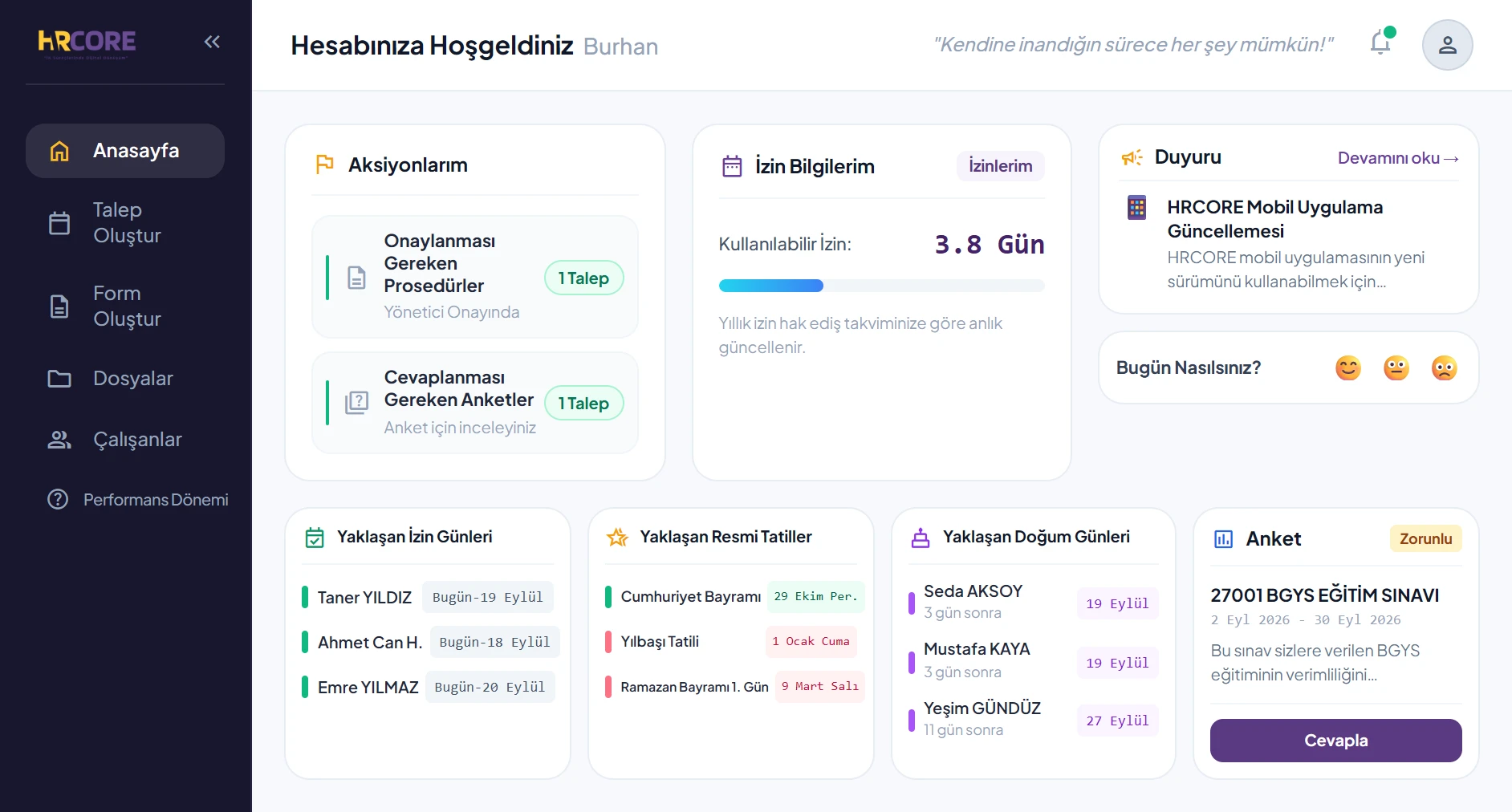Open Dosyalar in the sidebar
Screen dimensions: 1512x812
coord(125,379)
